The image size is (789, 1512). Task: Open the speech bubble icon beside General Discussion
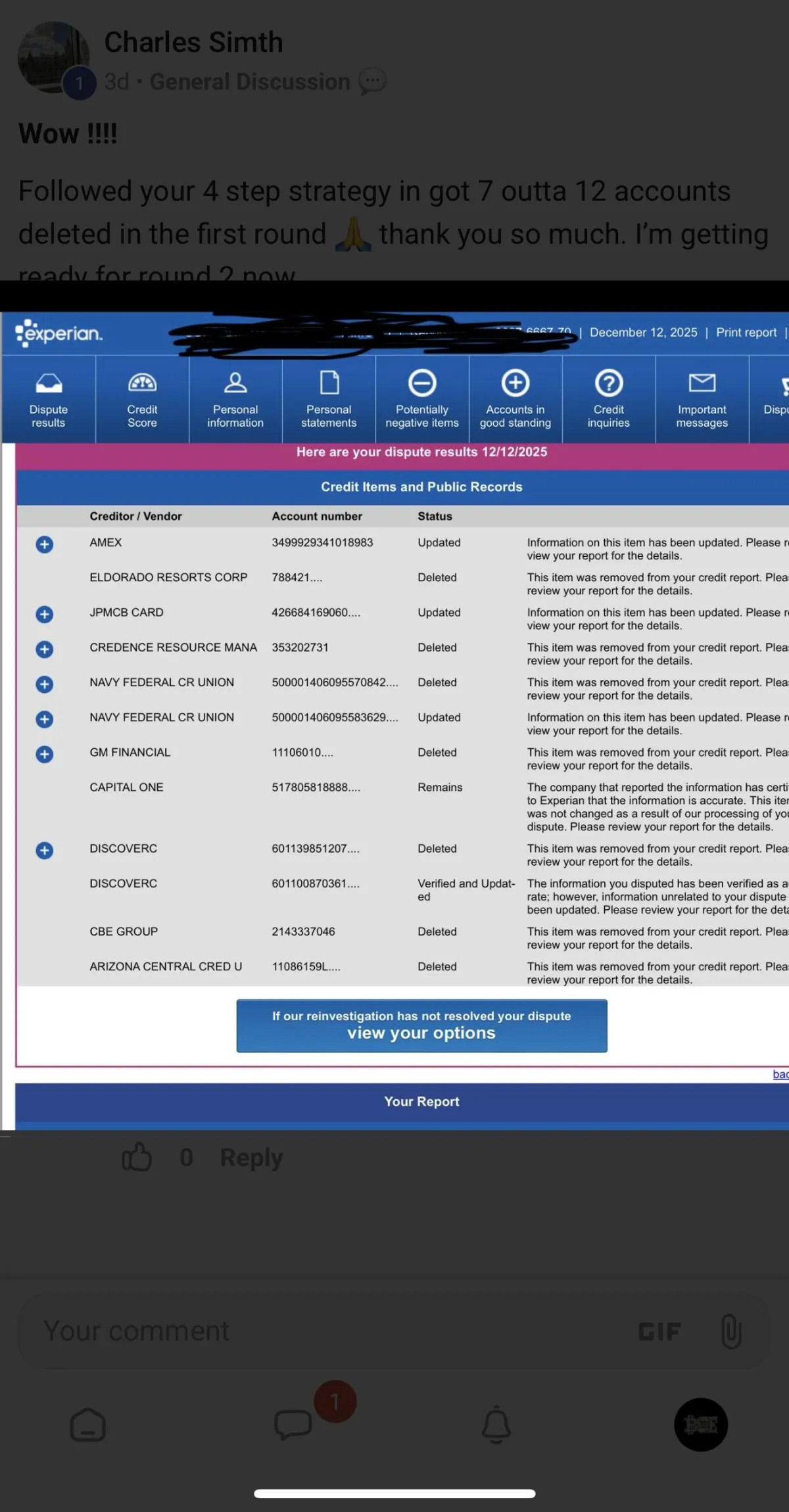372,82
